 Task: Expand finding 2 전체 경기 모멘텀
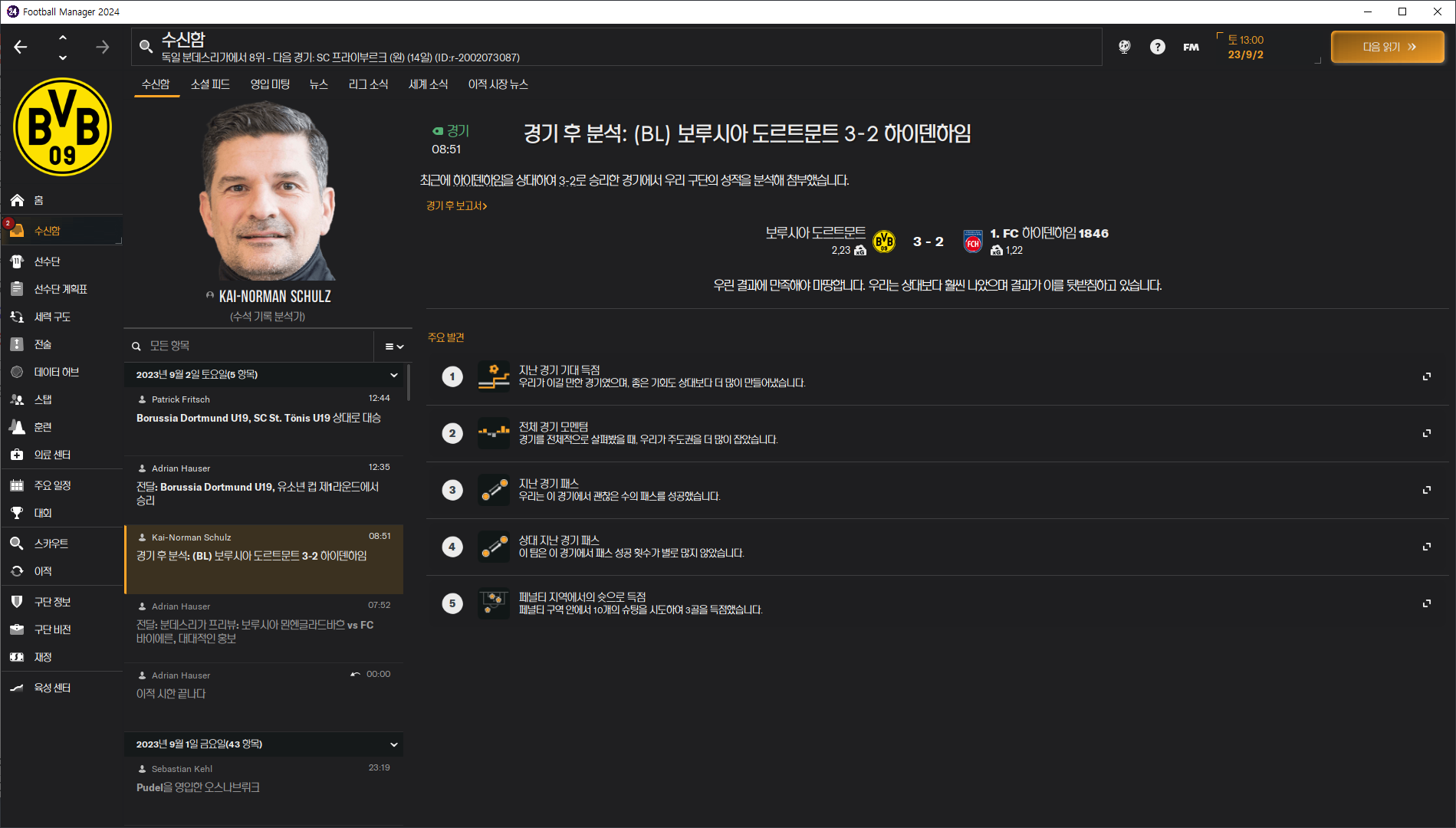pos(1426,433)
